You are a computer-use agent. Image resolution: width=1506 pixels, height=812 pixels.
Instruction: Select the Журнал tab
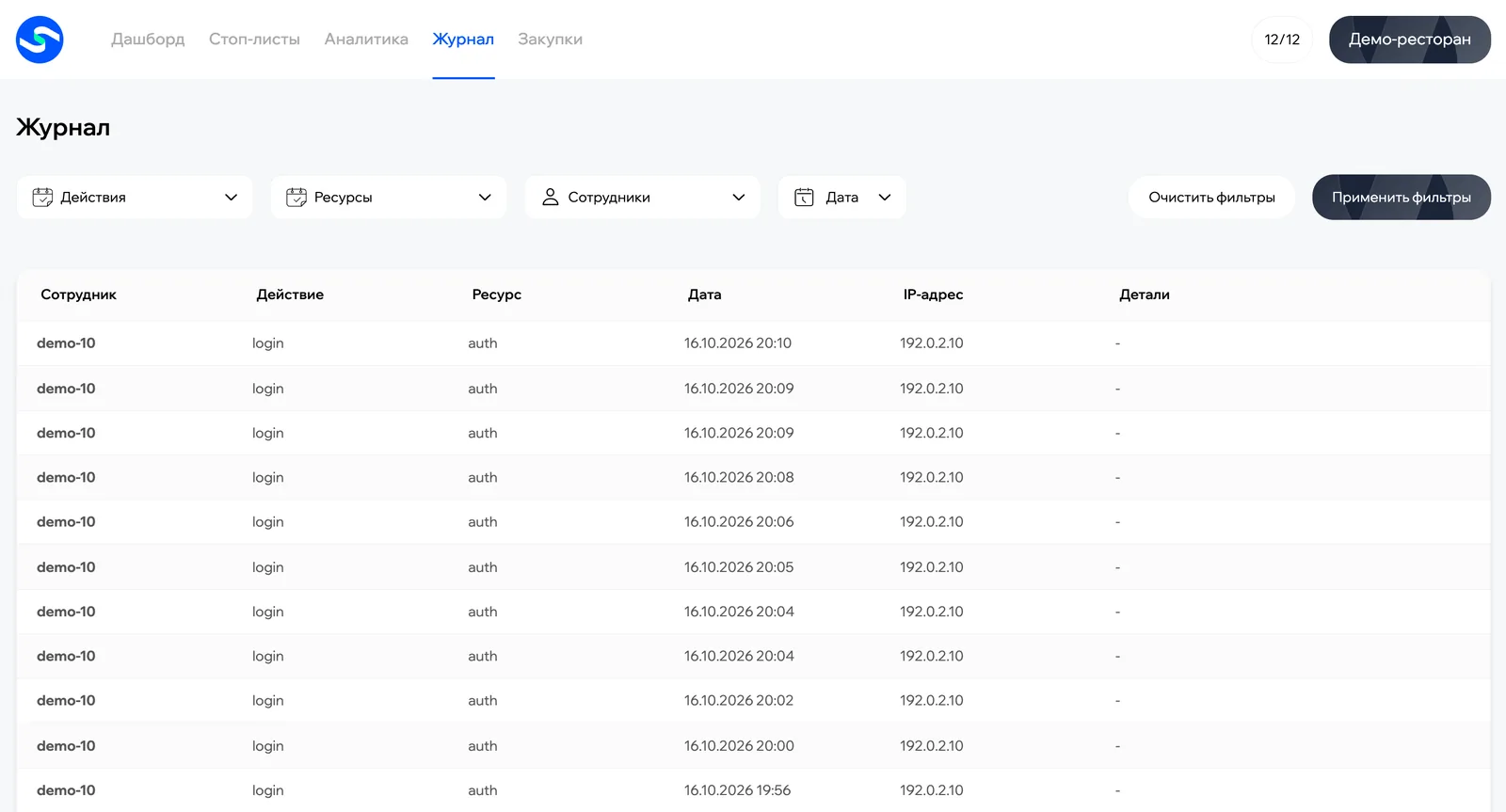(463, 40)
